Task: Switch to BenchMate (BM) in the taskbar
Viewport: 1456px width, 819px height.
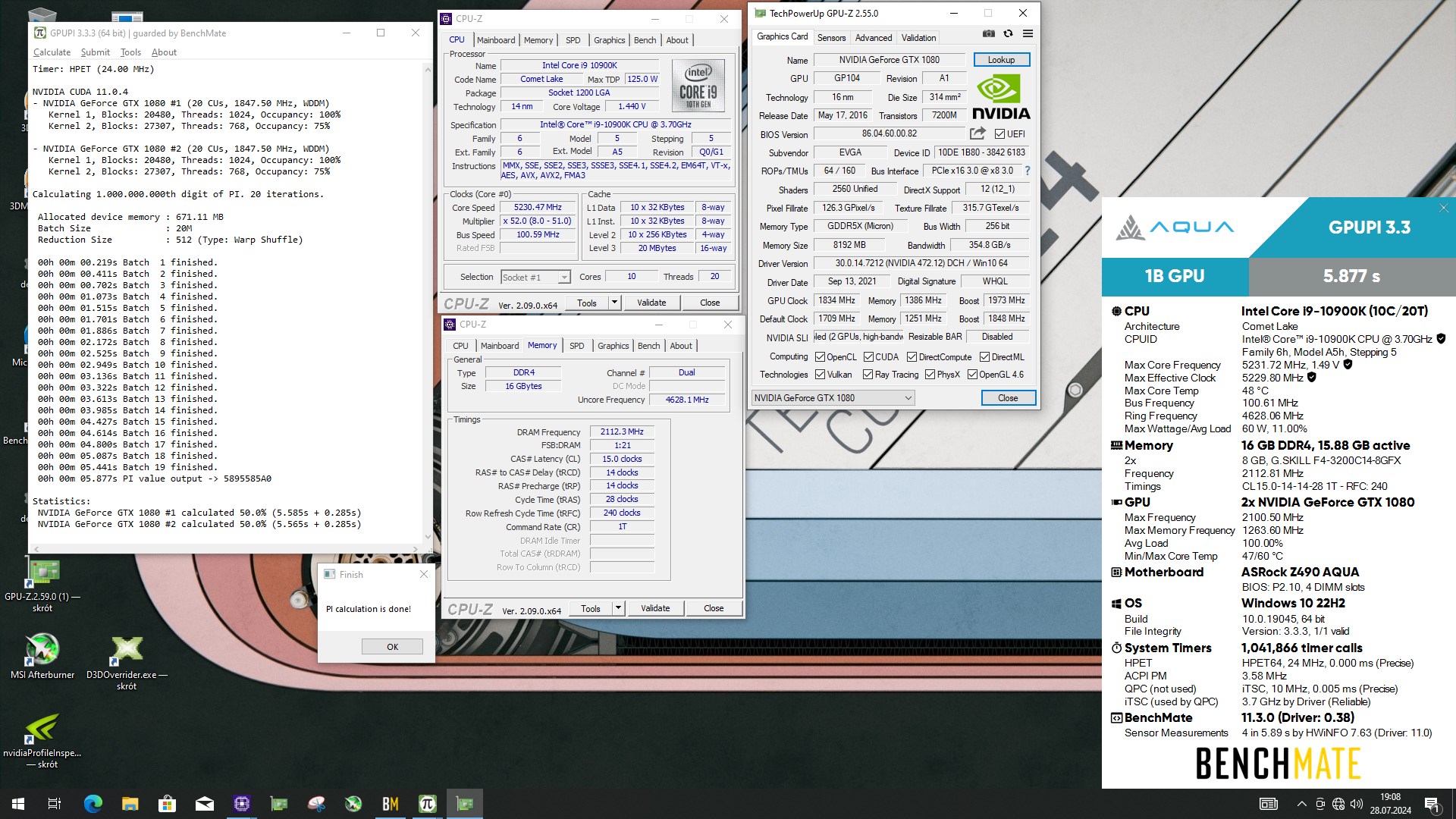Action: pyautogui.click(x=391, y=804)
